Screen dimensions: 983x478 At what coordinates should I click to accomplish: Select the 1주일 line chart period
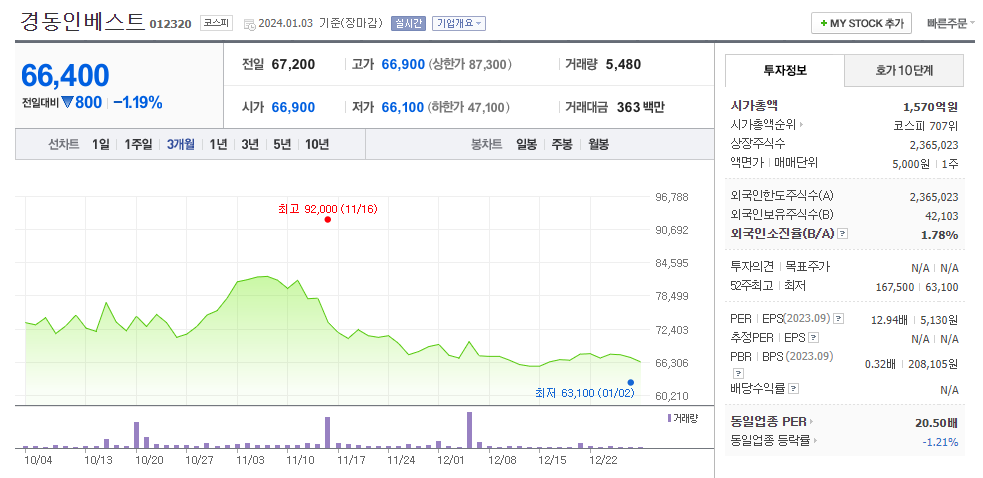click(x=138, y=144)
